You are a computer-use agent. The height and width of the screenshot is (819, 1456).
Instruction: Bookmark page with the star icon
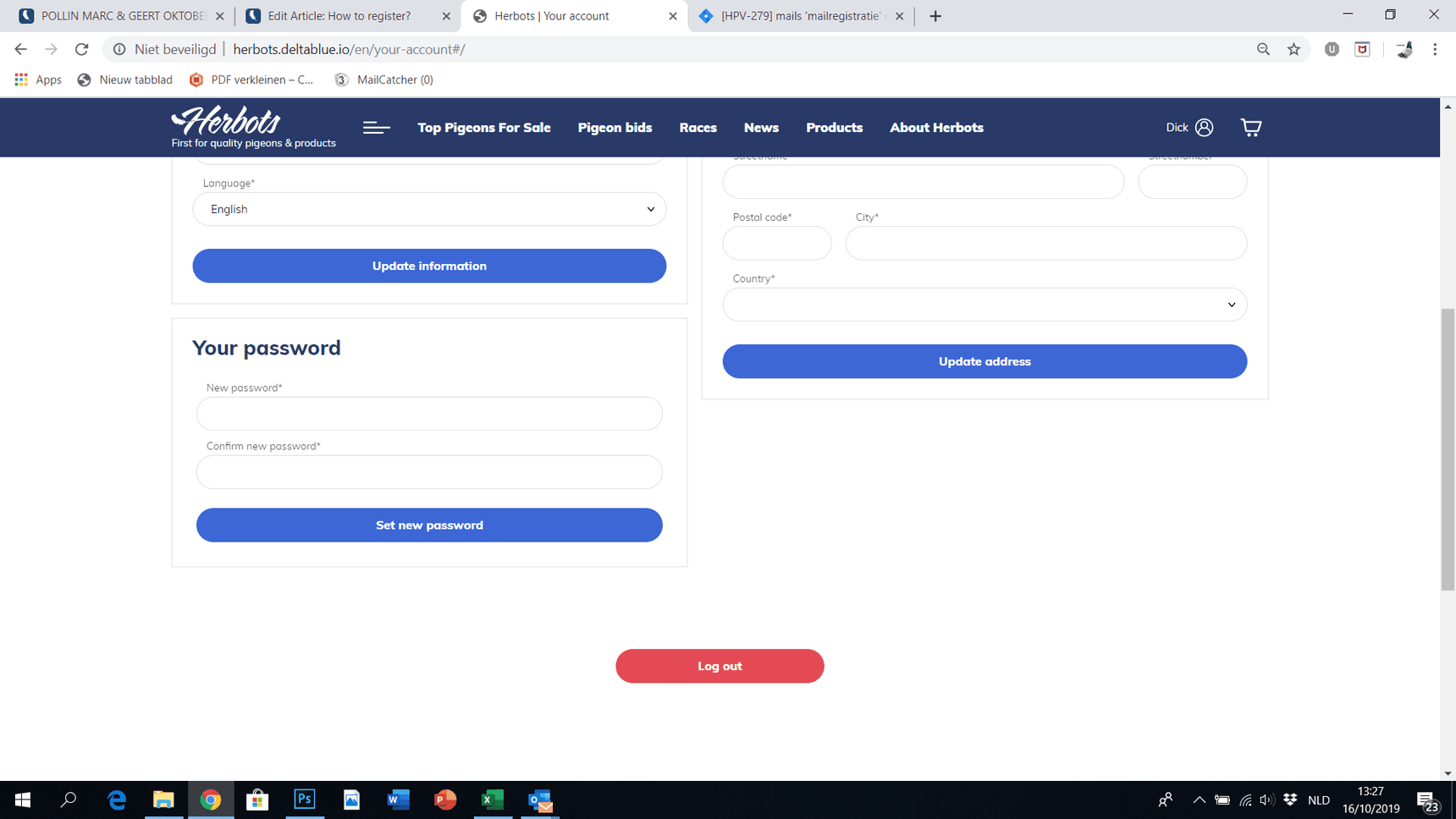tap(1293, 49)
